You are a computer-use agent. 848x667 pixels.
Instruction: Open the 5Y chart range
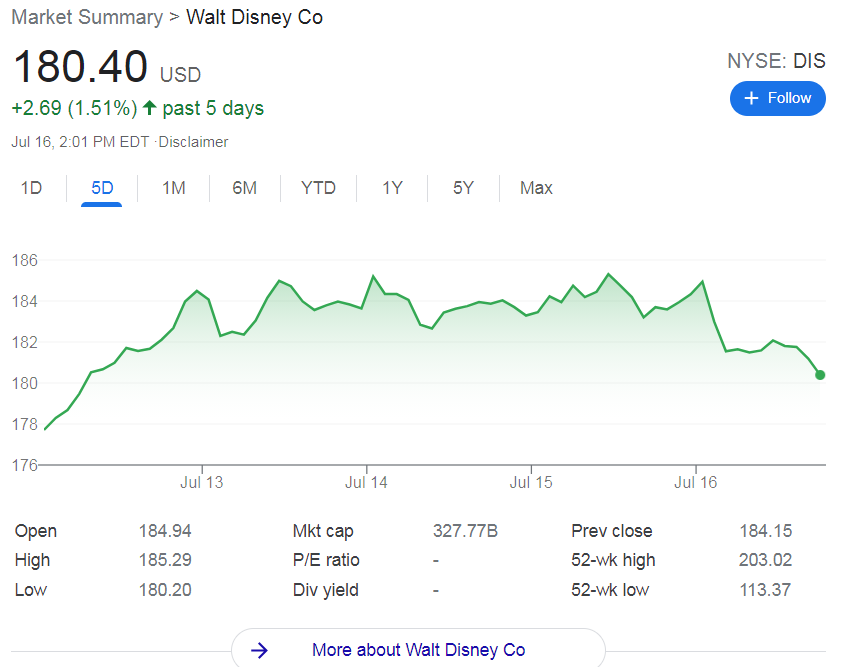click(463, 188)
